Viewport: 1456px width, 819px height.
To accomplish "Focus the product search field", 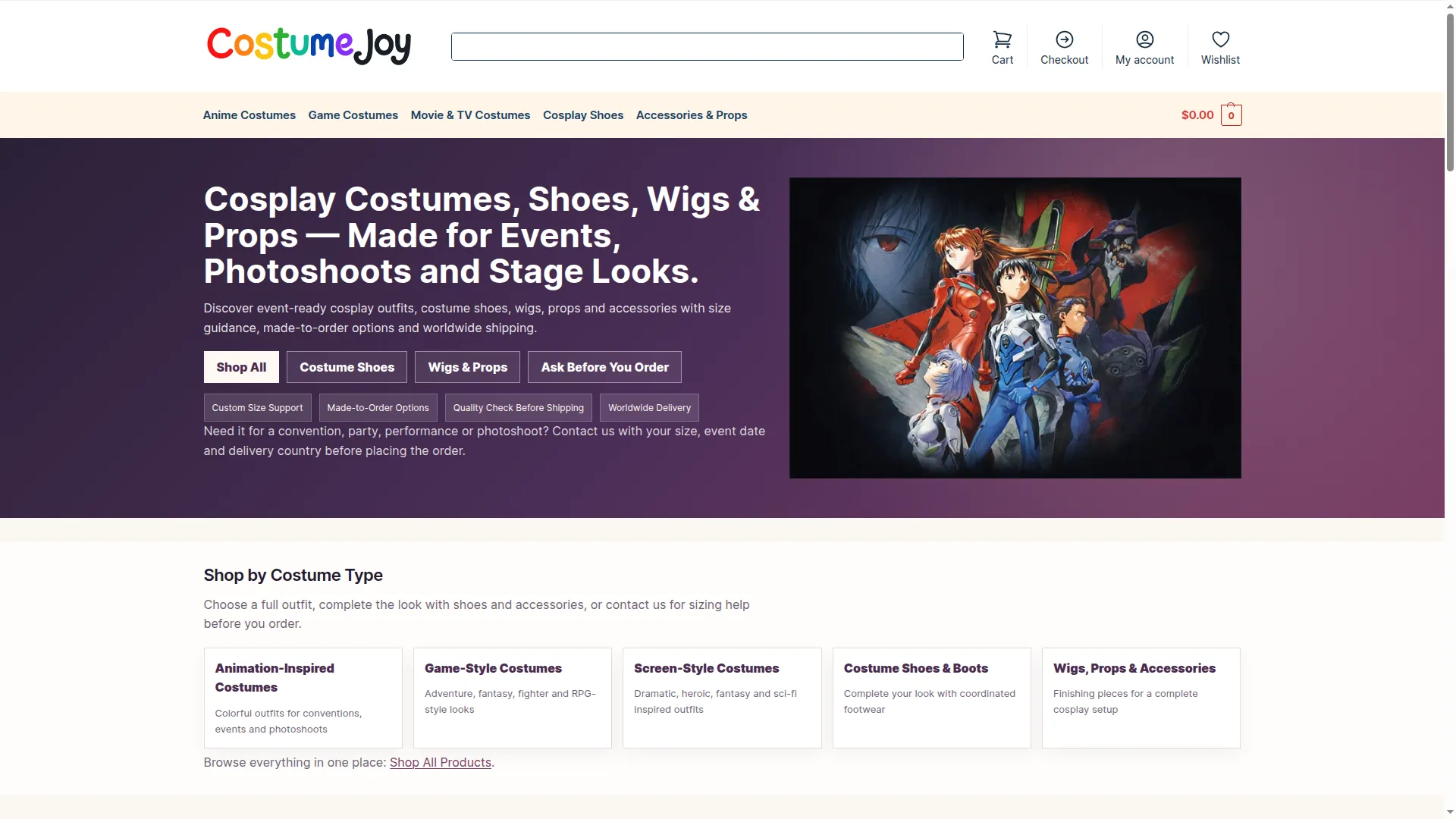I will tap(707, 46).
